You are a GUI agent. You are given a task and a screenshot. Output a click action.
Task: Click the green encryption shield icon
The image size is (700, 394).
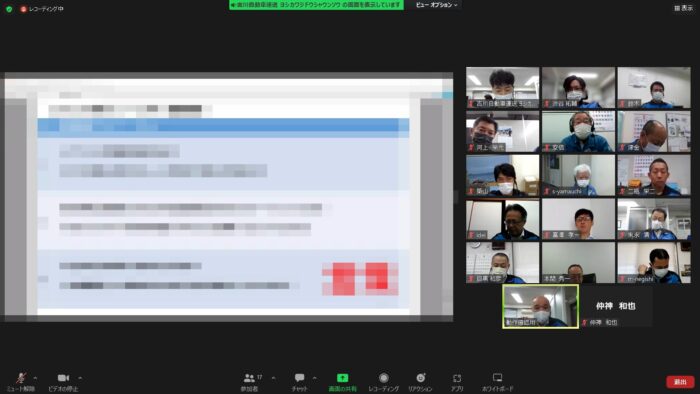[x=9, y=9]
